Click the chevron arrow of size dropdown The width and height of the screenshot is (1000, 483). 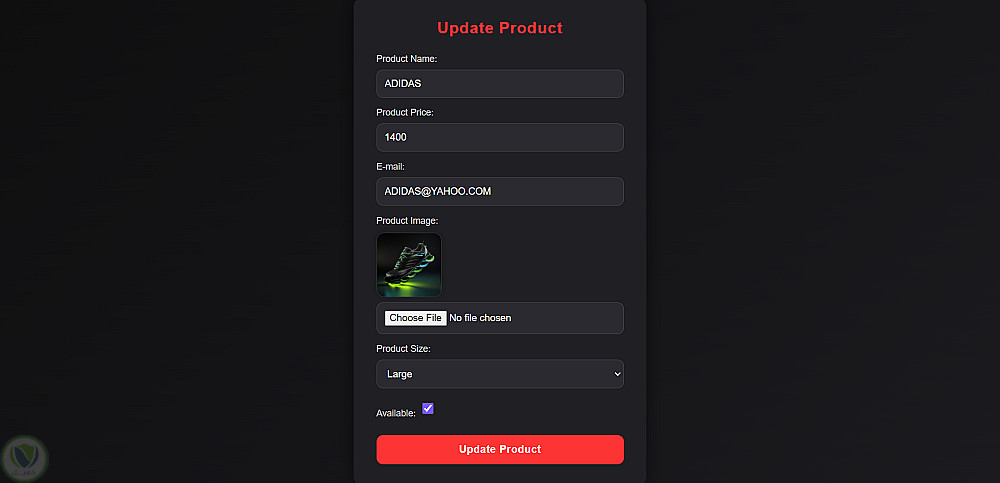616,374
